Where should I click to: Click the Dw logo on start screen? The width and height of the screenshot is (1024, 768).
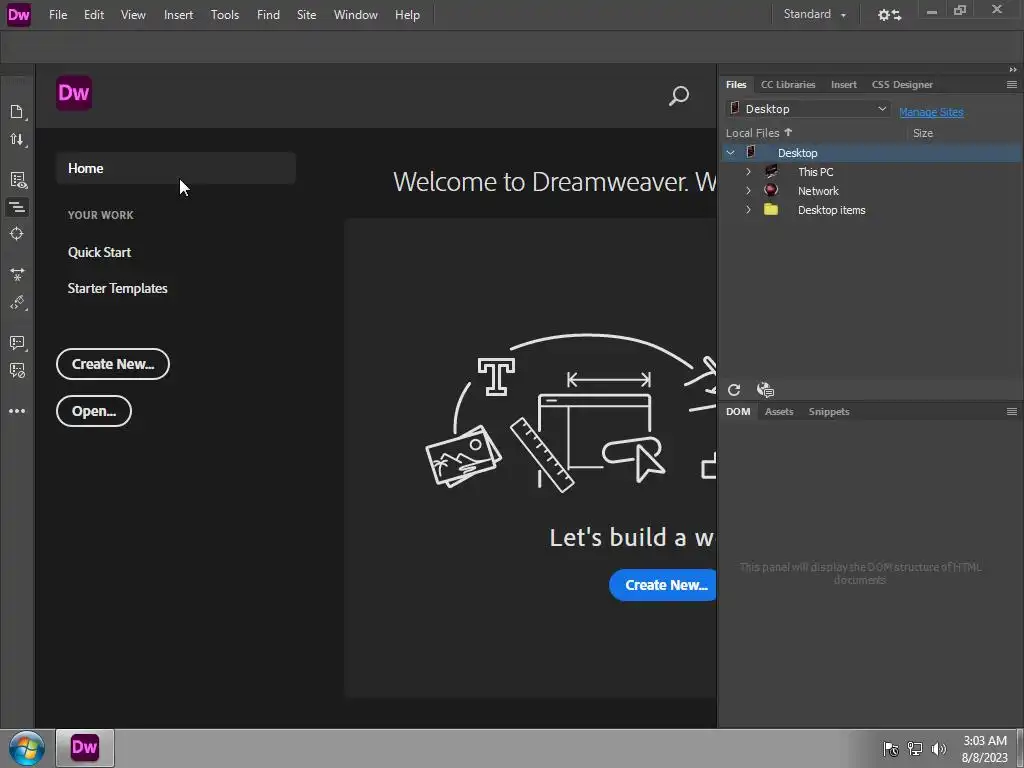point(74,93)
